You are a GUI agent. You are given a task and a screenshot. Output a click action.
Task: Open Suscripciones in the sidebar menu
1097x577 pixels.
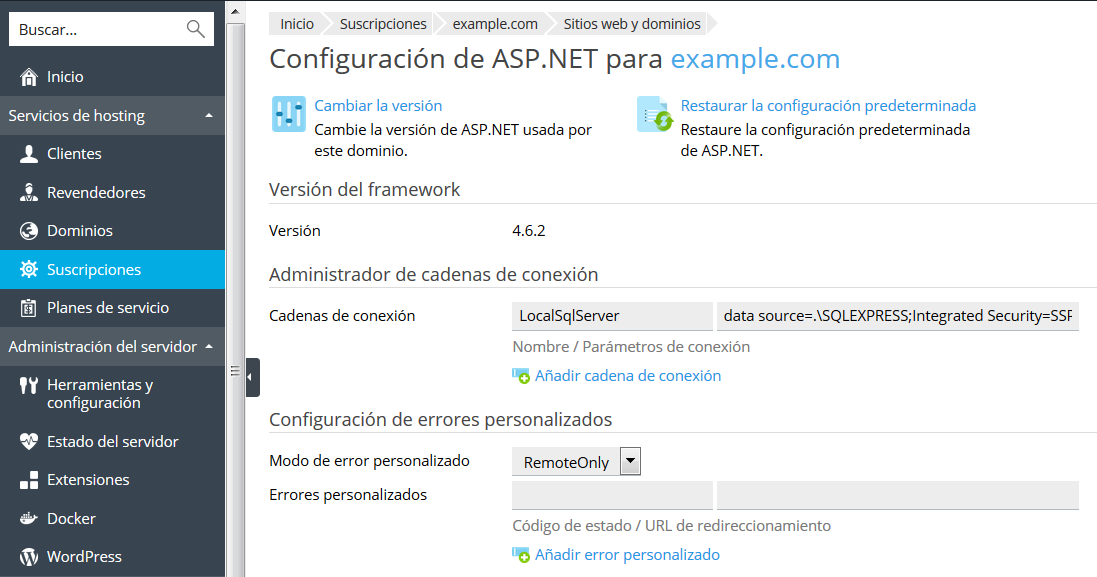click(x=94, y=270)
